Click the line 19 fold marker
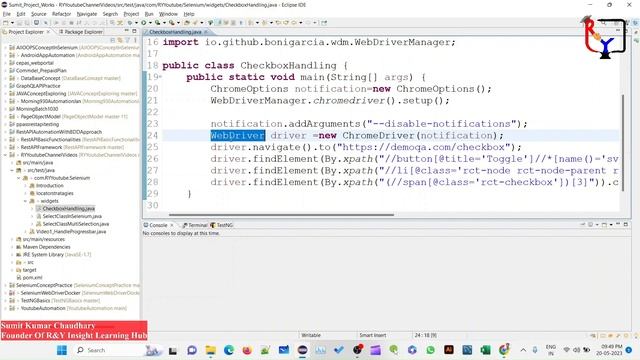640x360 pixels. [160, 77]
